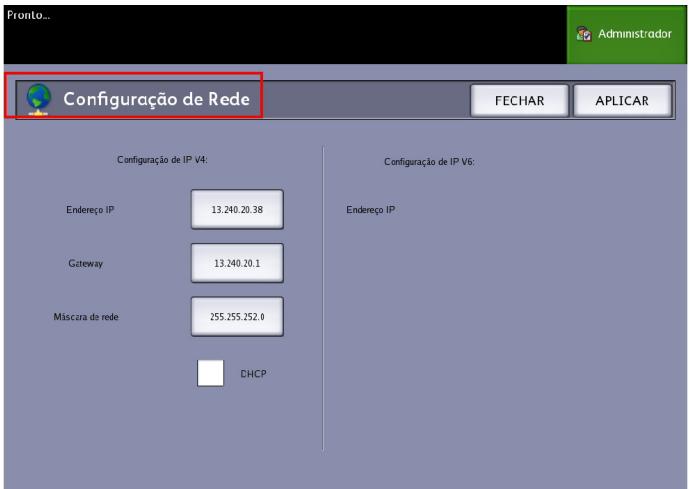Edit the Gateway field 13.240.20.1

click(237, 263)
